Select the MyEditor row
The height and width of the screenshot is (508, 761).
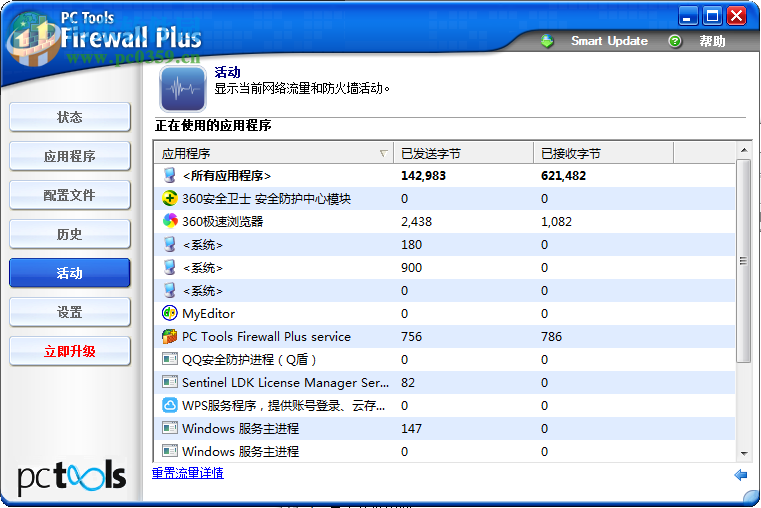(x=445, y=313)
